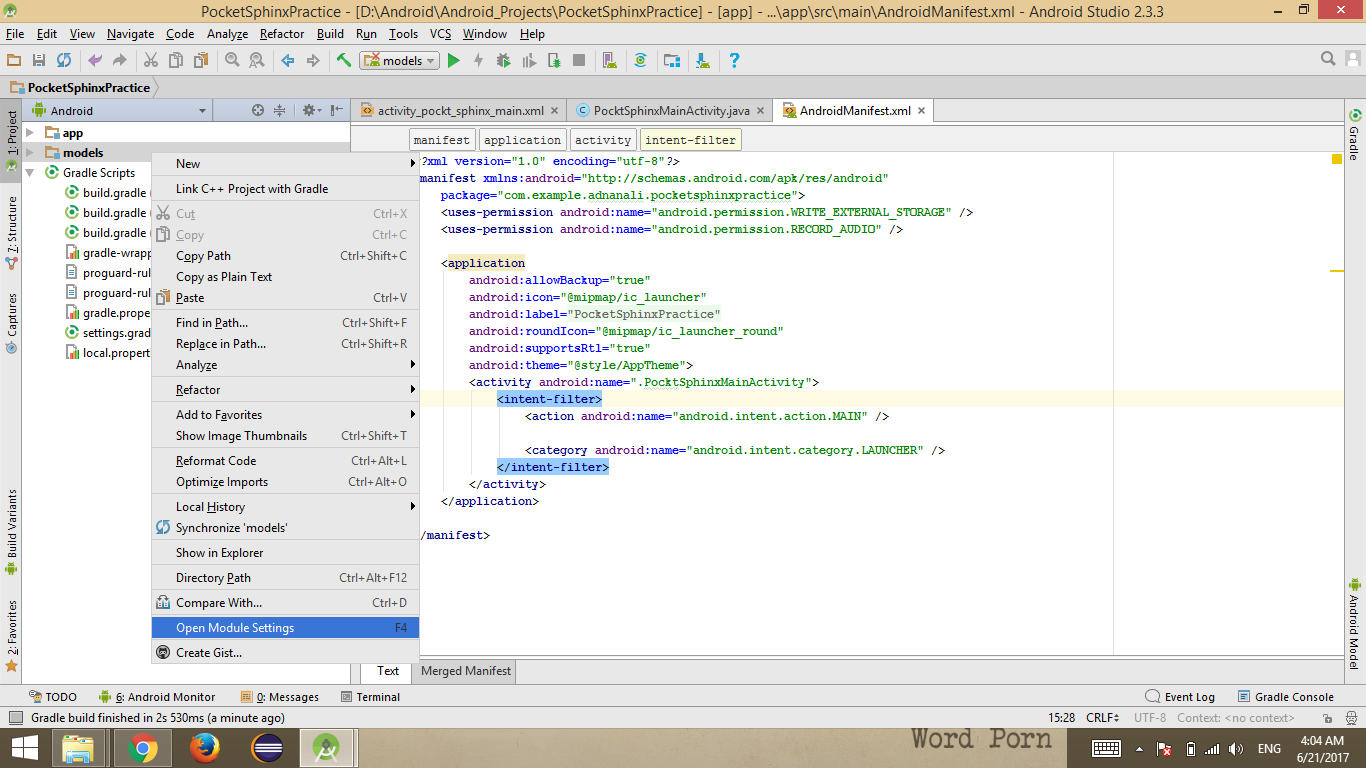Click the Text tab below the editor
The height and width of the screenshot is (768, 1366).
coord(388,671)
